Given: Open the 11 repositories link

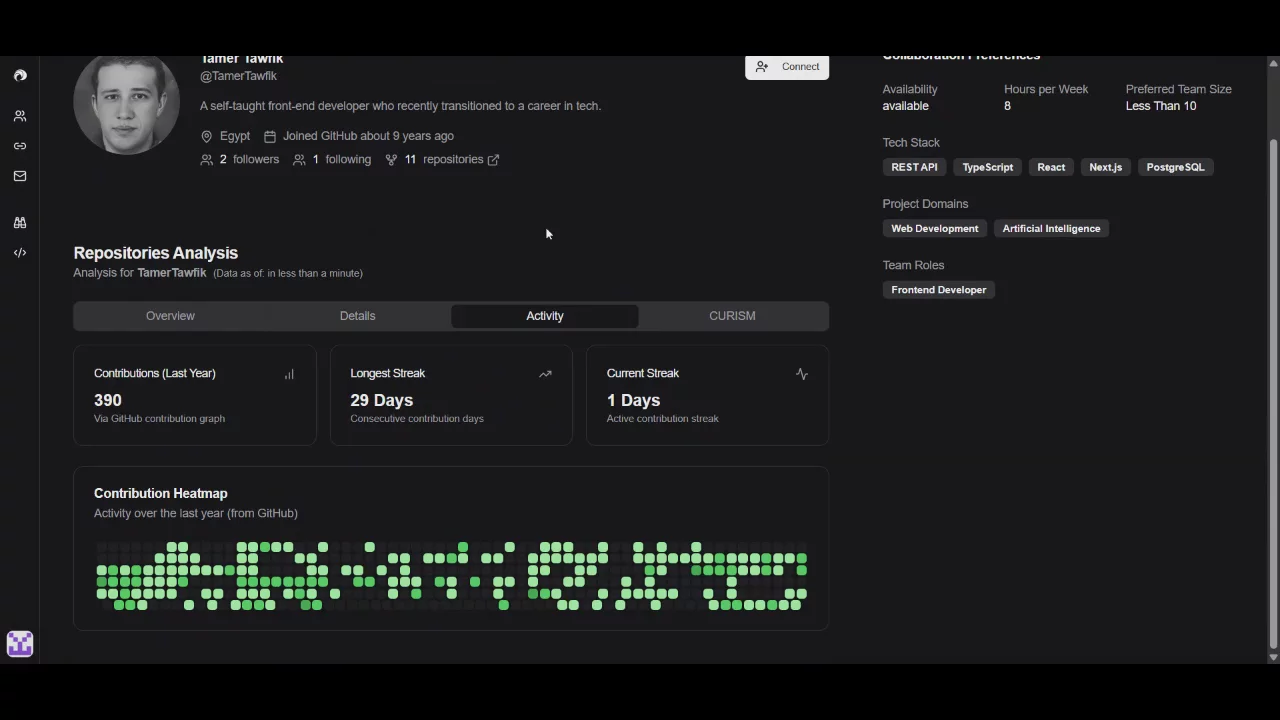Looking at the screenshot, I should pyautogui.click(x=443, y=160).
